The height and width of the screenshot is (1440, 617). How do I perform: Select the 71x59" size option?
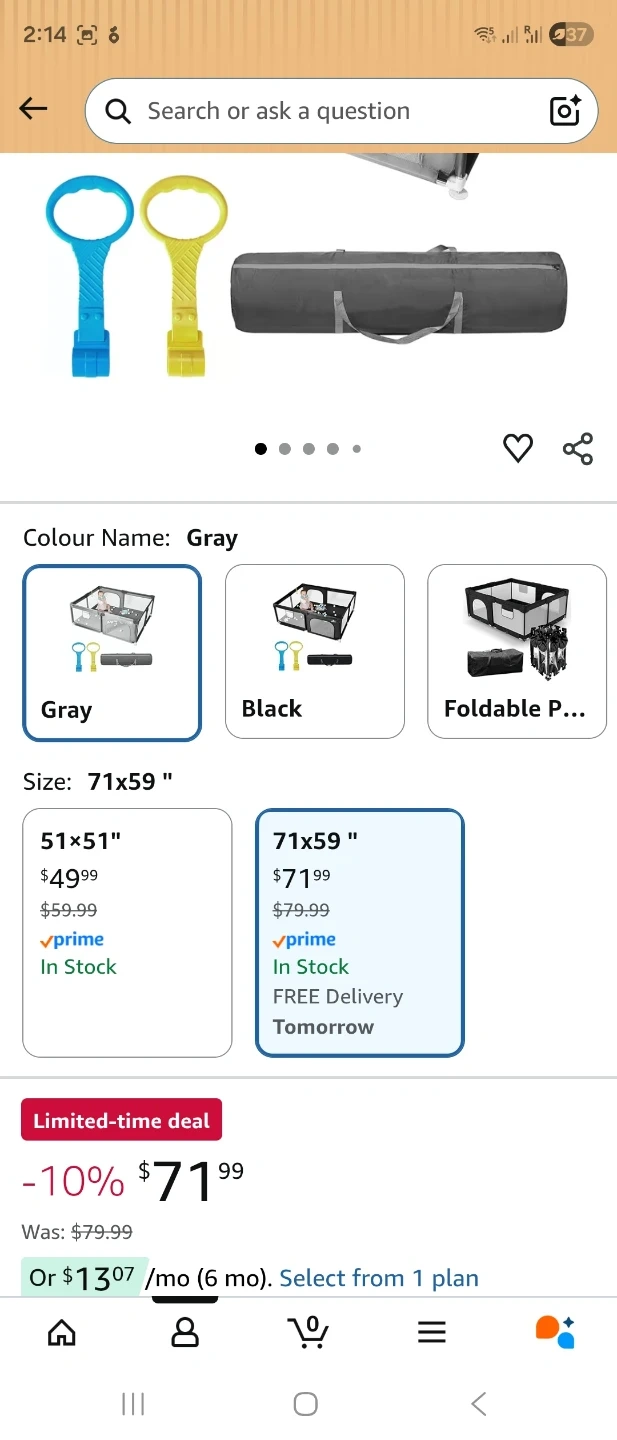point(360,932)
